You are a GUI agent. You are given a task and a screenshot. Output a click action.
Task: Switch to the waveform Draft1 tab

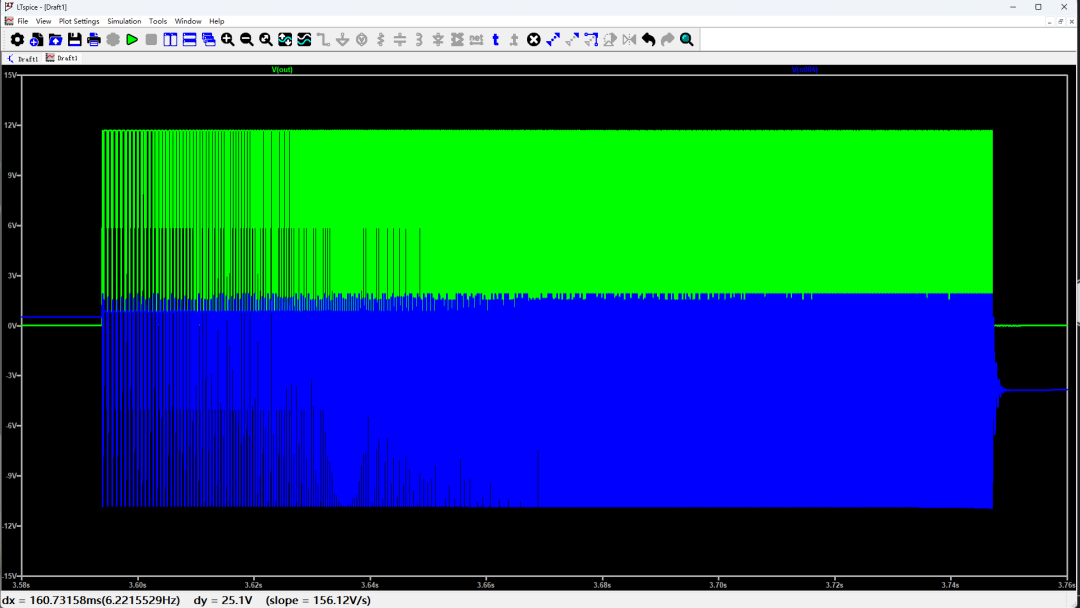(62, 59)
